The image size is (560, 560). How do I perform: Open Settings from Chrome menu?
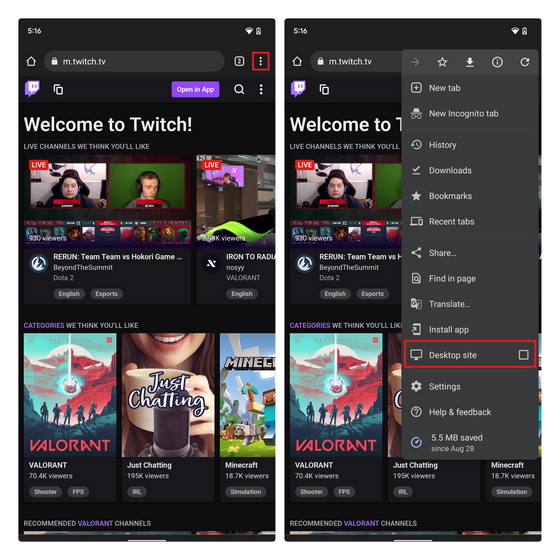(x=470, y=386)
